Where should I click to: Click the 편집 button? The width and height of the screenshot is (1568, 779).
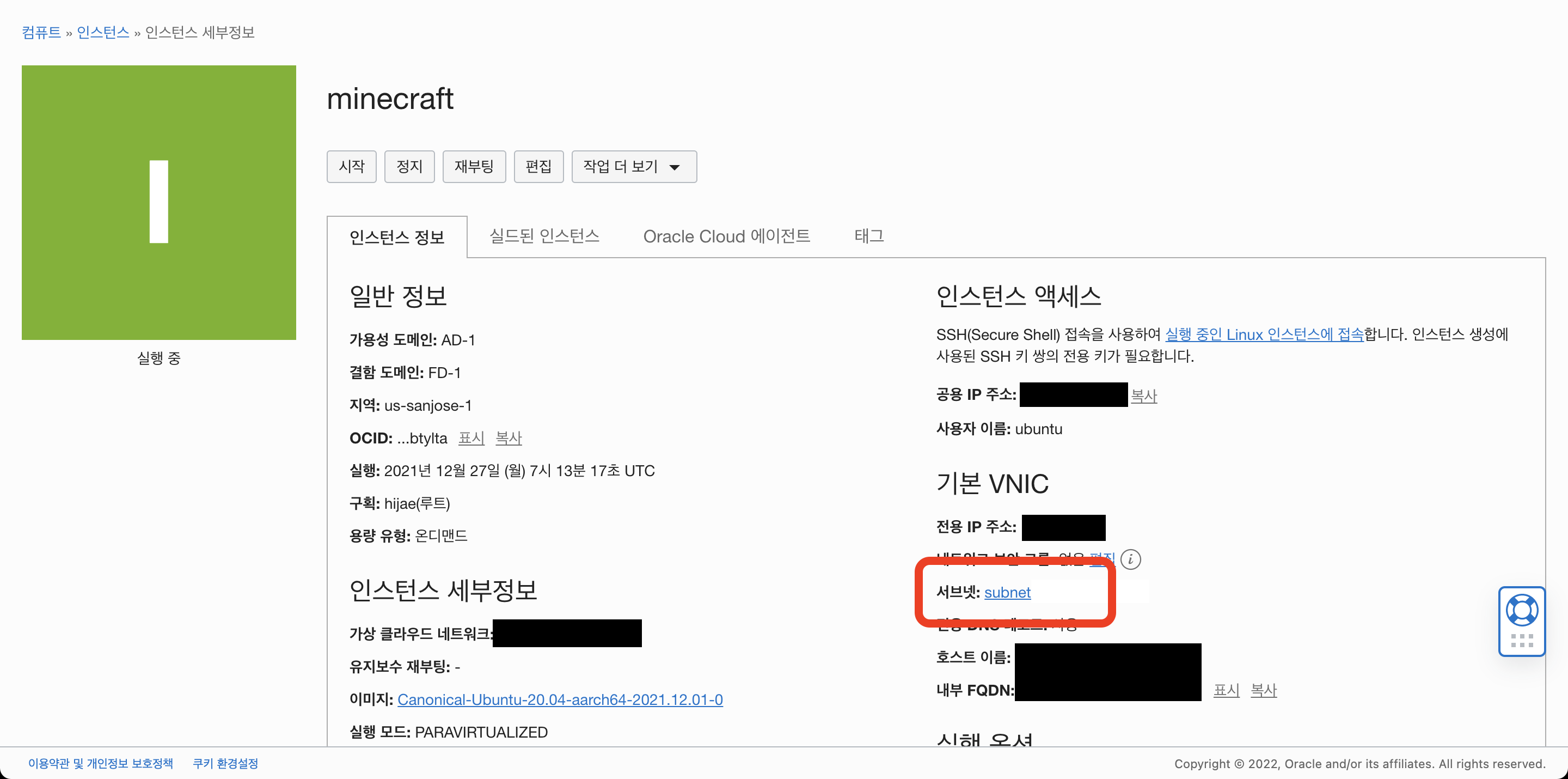[538, 166]
